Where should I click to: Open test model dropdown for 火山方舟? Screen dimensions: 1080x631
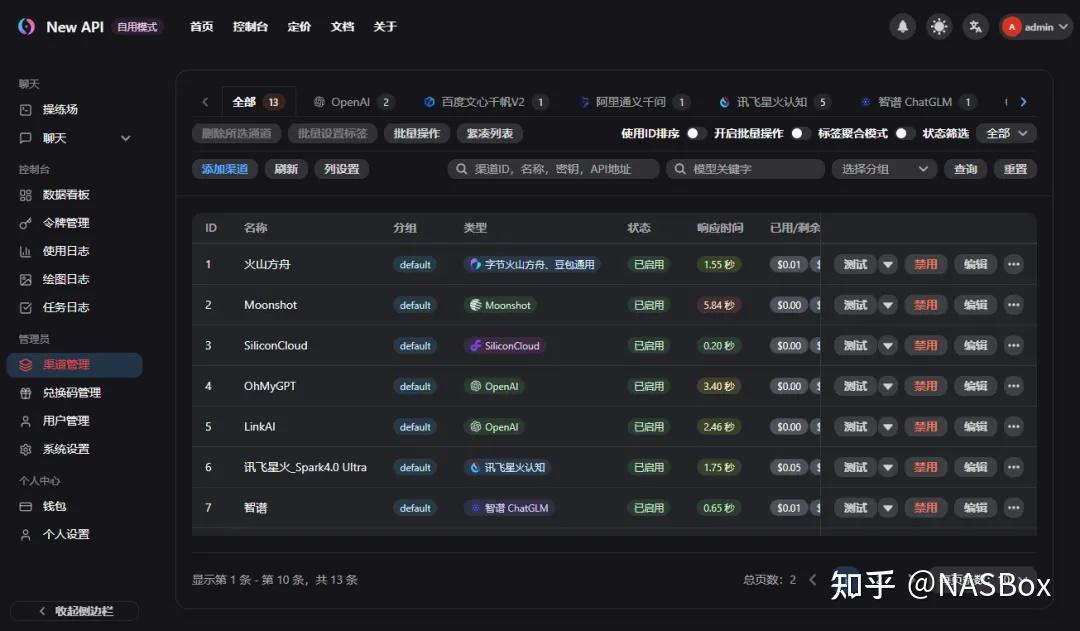pyautogui.click(x=888, y=264)
